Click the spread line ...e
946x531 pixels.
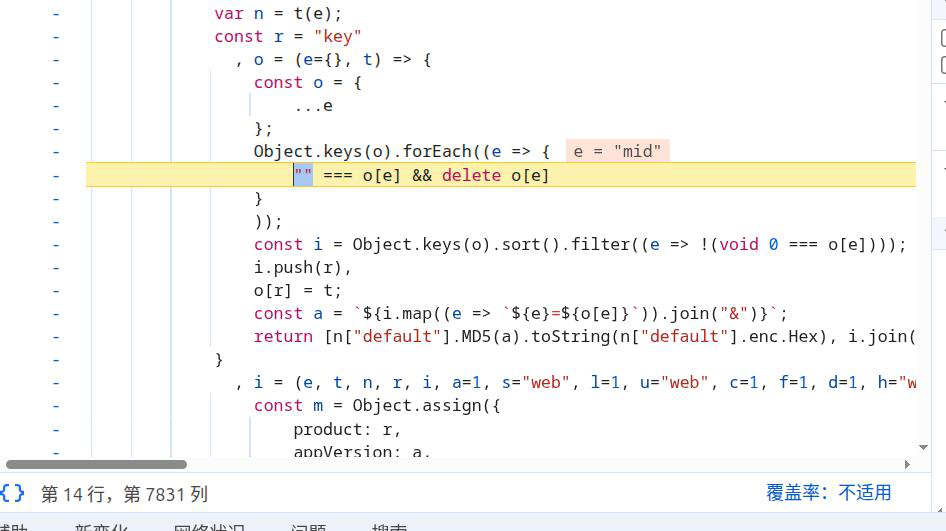point(313,106)
